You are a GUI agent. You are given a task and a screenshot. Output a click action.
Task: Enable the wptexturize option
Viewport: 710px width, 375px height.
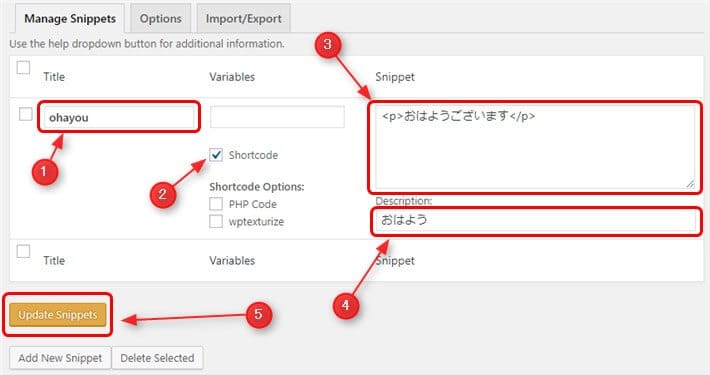pos(216,221)
